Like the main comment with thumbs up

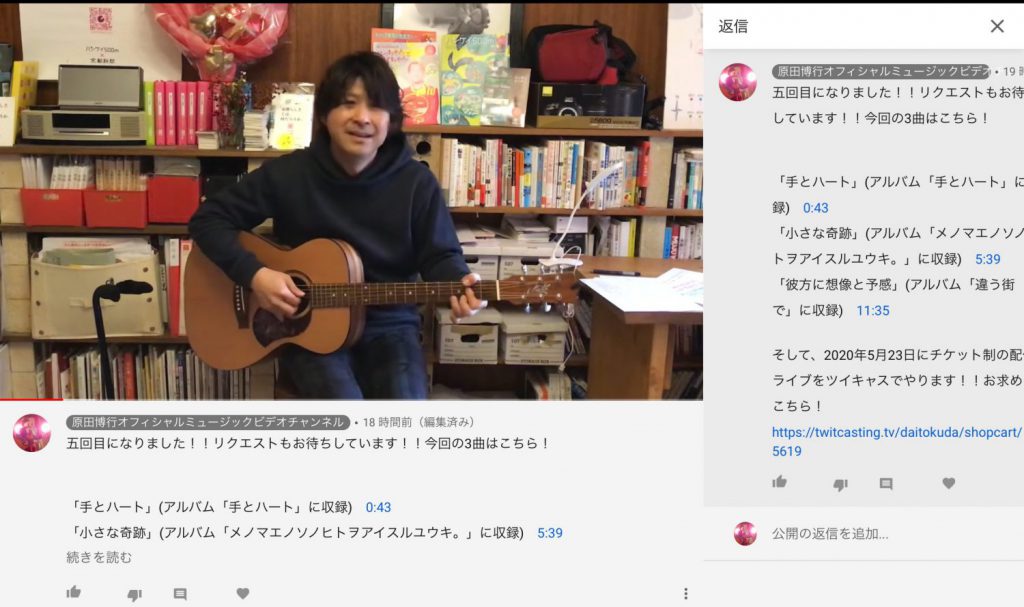[73, 593]
